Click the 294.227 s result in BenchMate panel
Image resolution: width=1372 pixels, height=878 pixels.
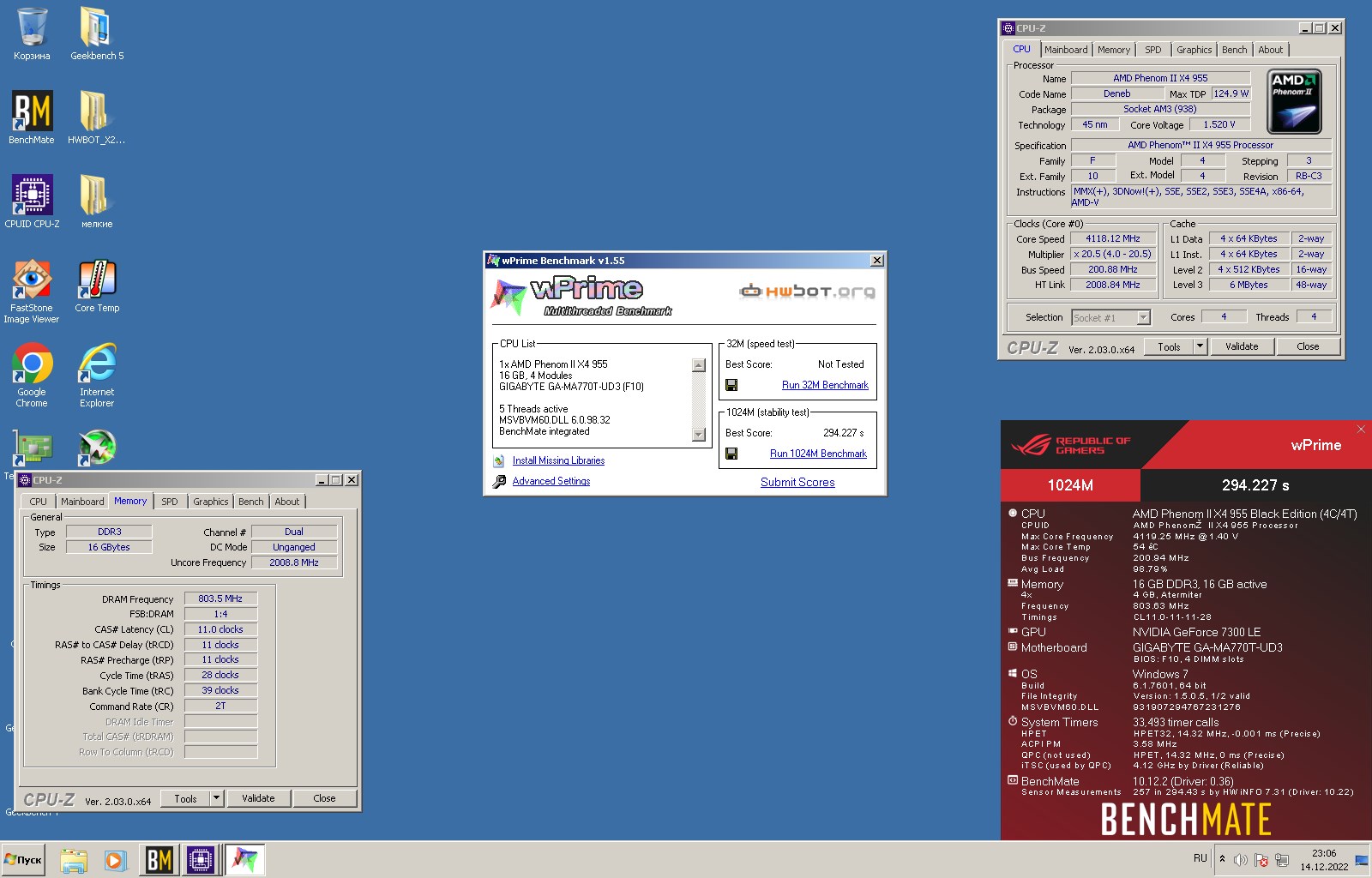(x=1255, y=485)
